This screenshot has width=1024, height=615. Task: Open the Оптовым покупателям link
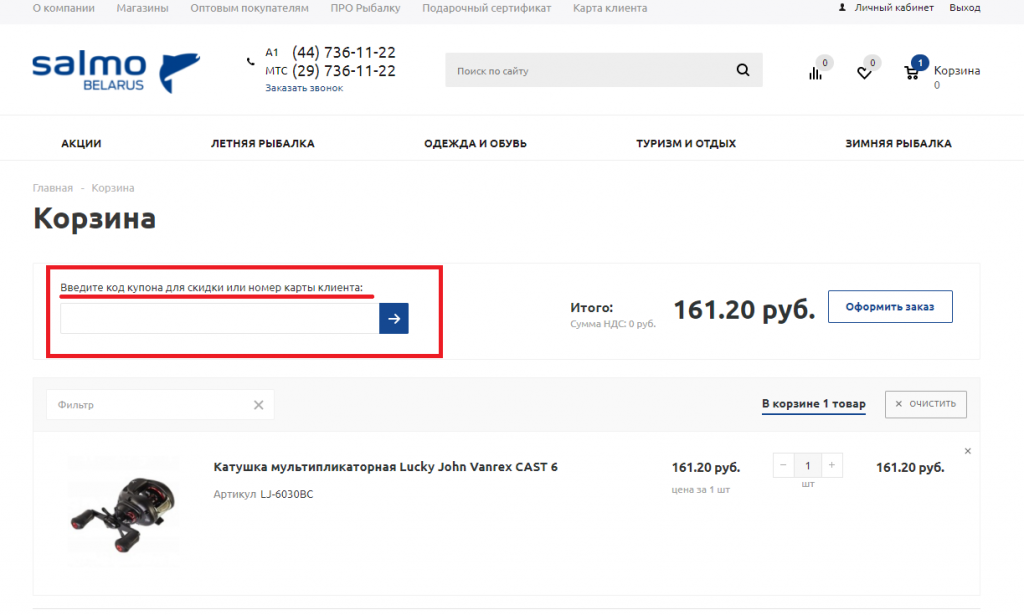coord(249,8)
